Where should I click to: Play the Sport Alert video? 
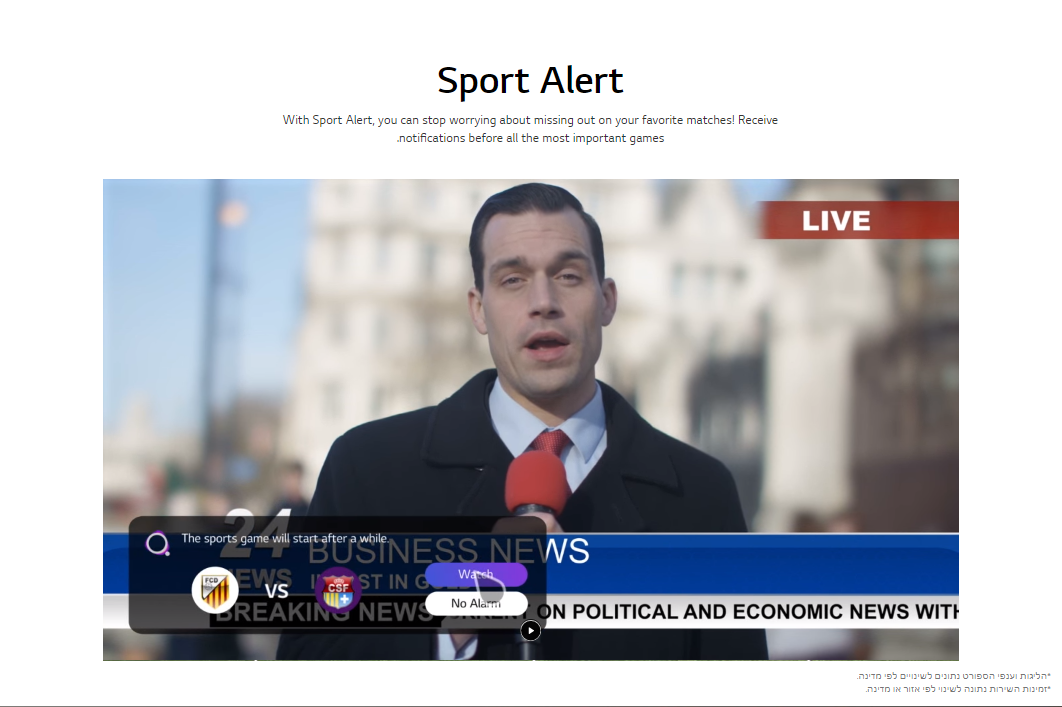coord(530,631)
